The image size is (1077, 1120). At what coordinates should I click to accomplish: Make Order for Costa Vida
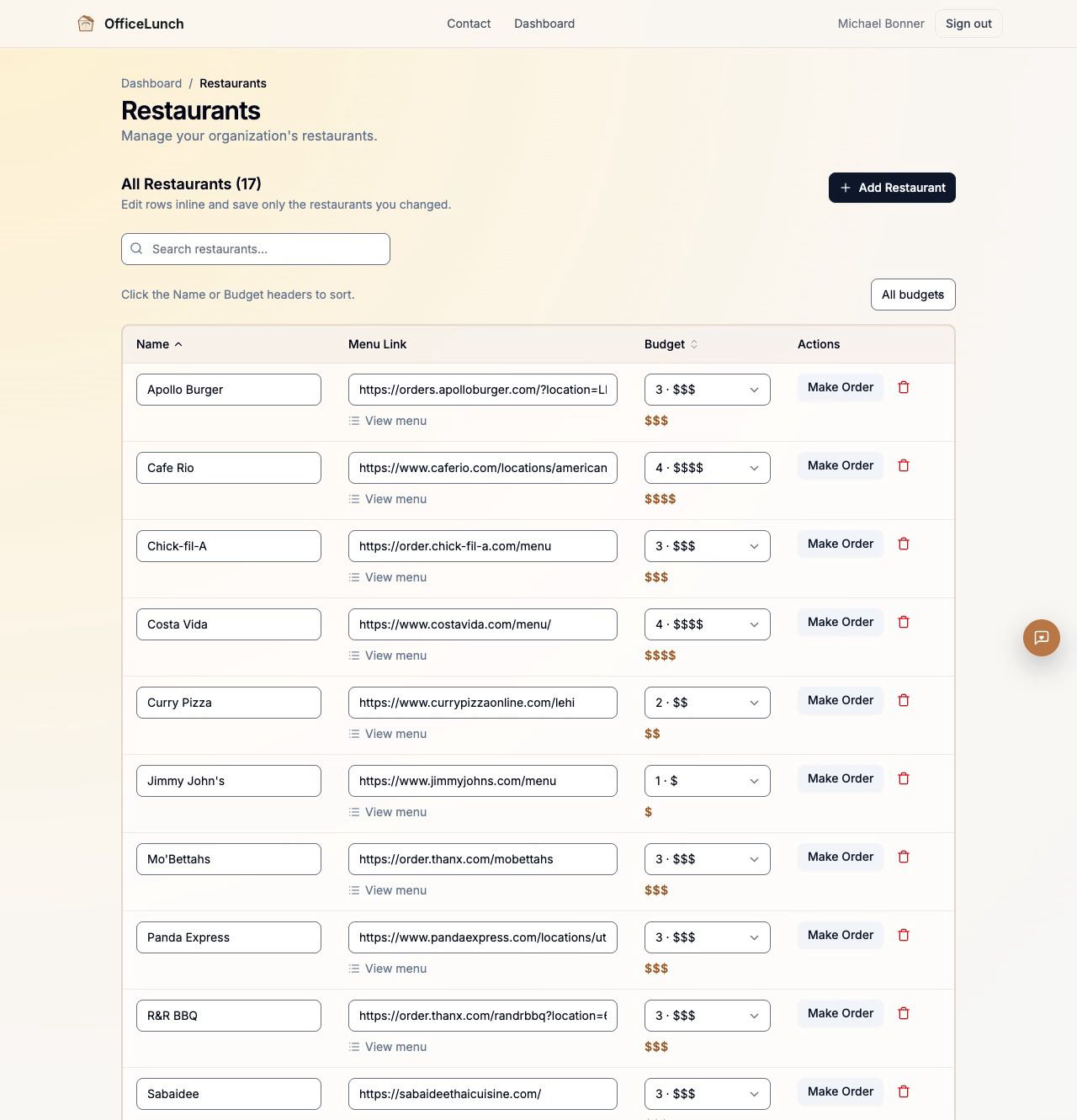841,622
